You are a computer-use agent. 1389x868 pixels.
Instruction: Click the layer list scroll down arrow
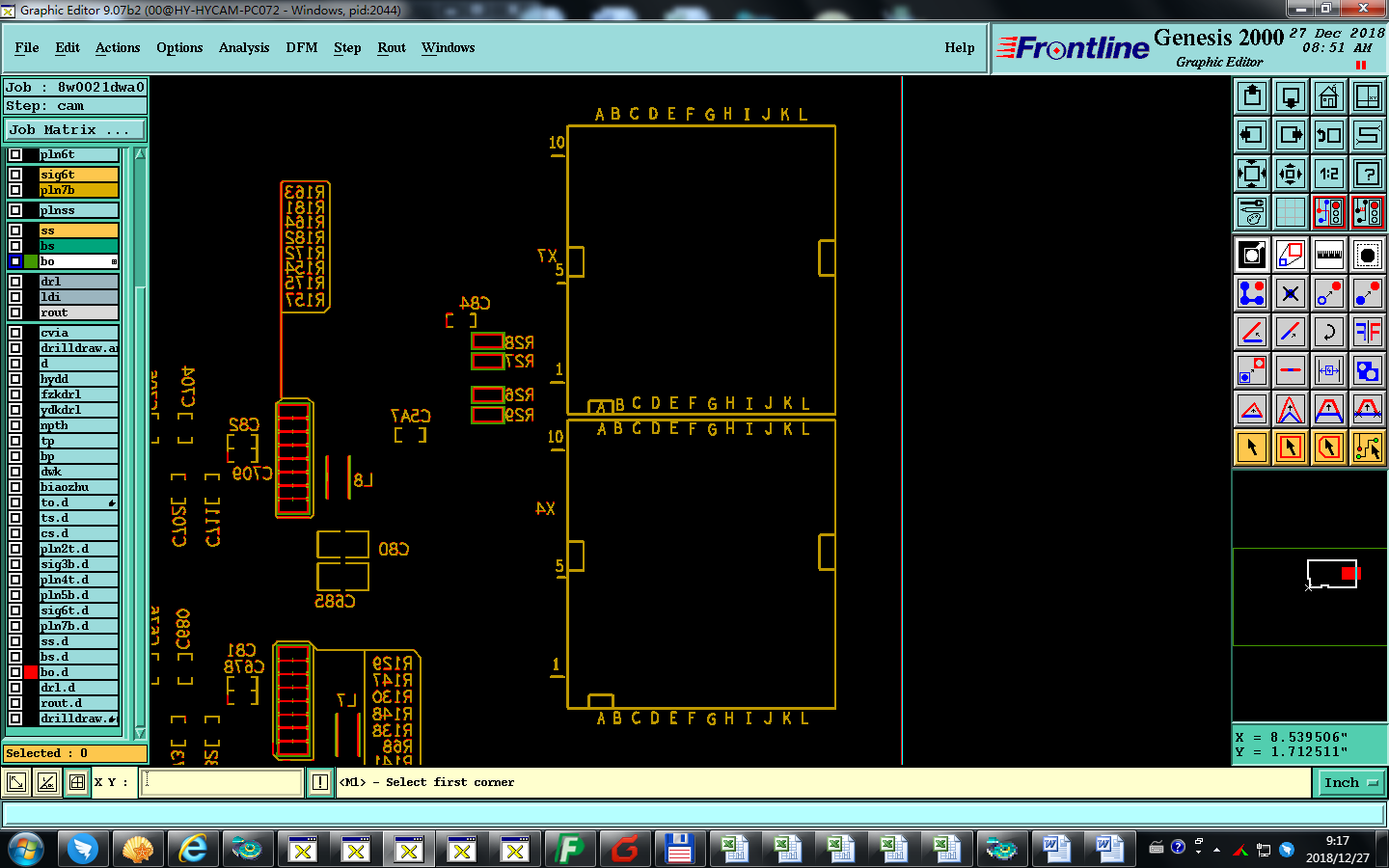(141, 732)
